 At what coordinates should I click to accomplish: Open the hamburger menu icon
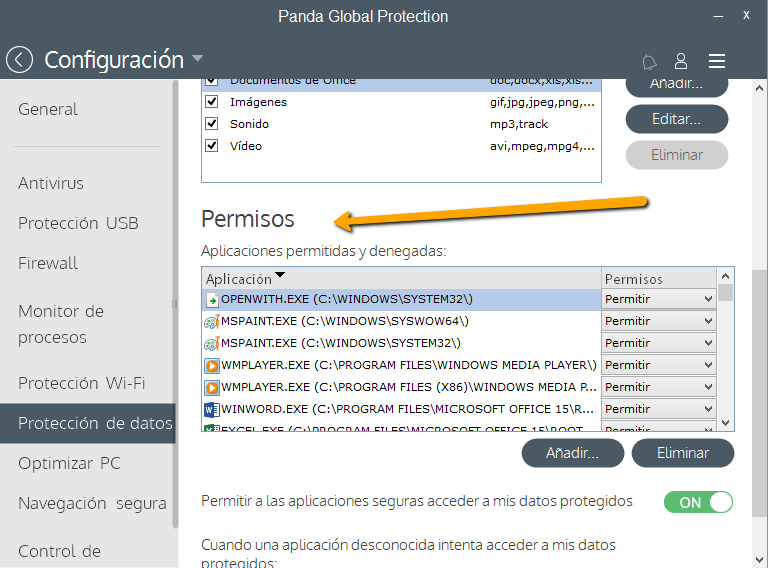(x=717, y=61)
